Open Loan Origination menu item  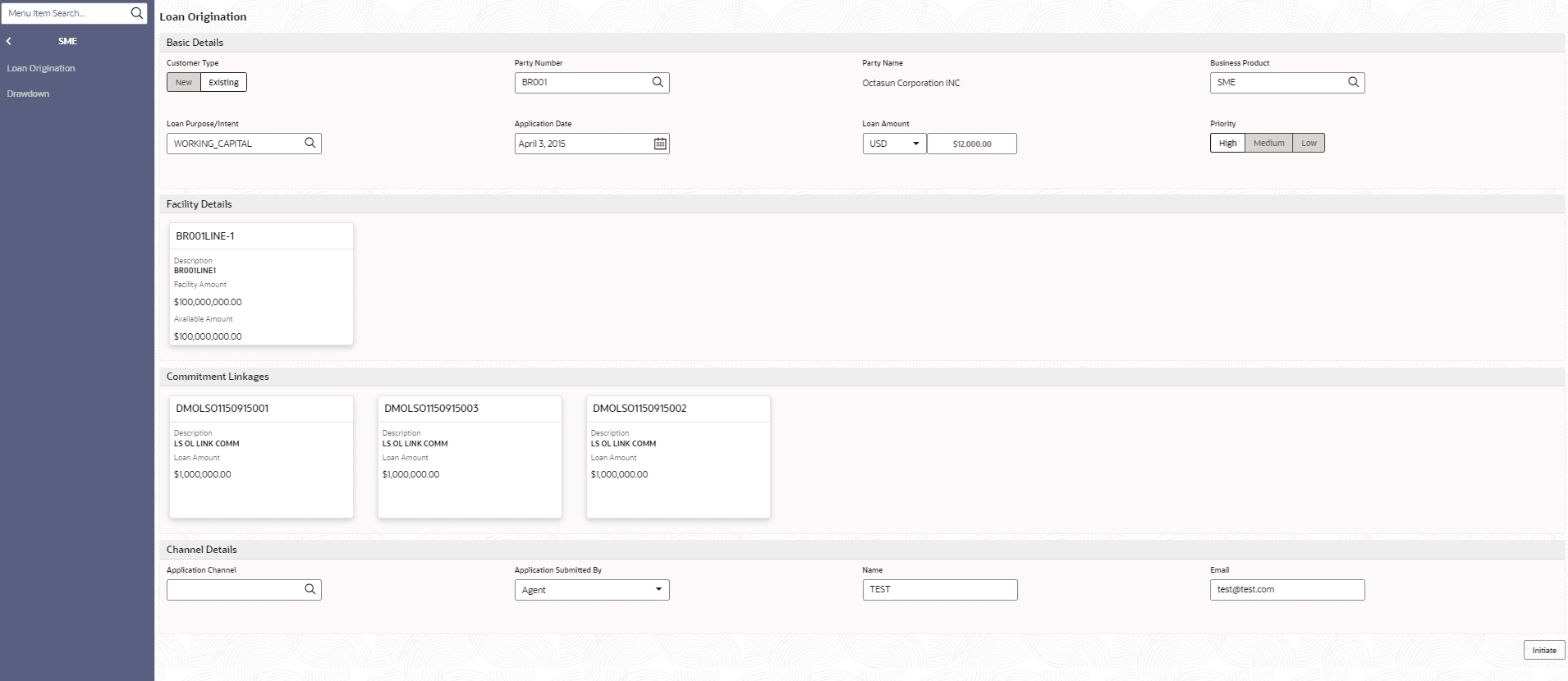point(41,68)
